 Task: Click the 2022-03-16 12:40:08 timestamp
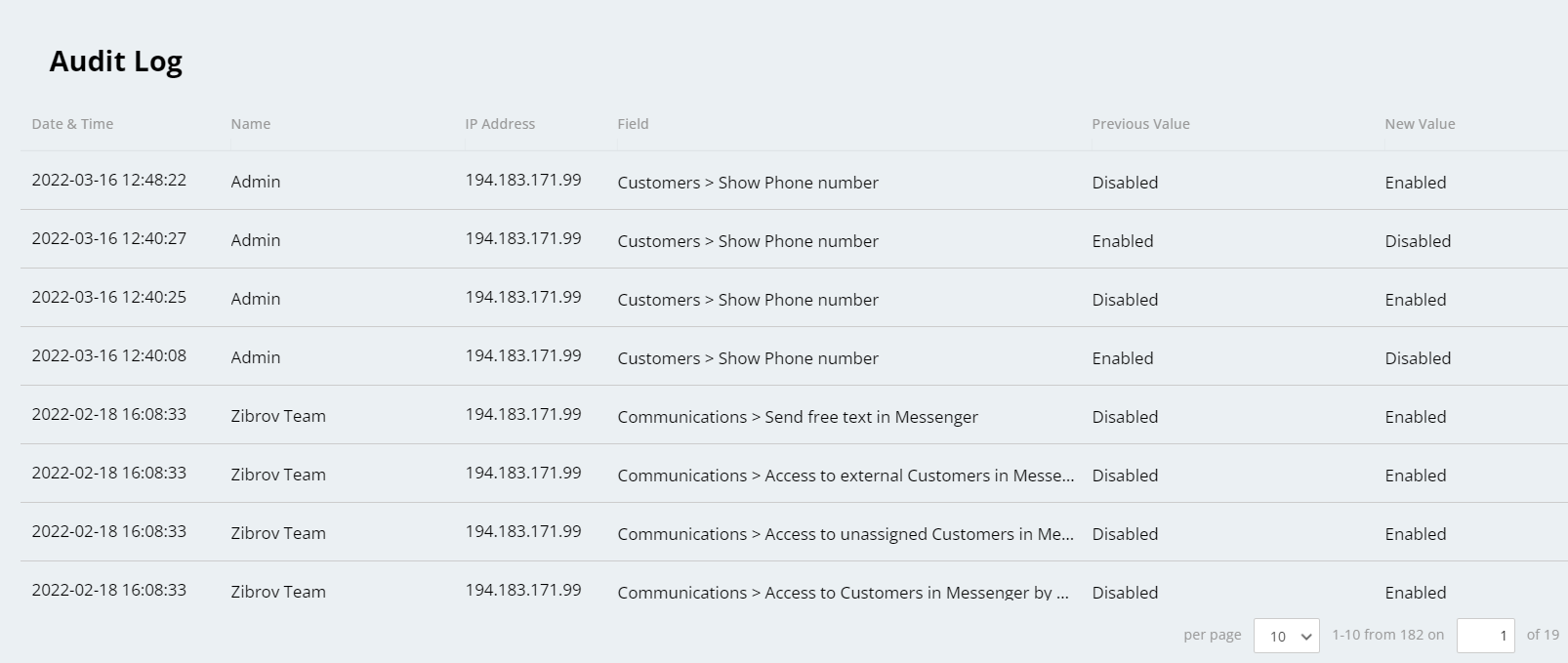108,356
